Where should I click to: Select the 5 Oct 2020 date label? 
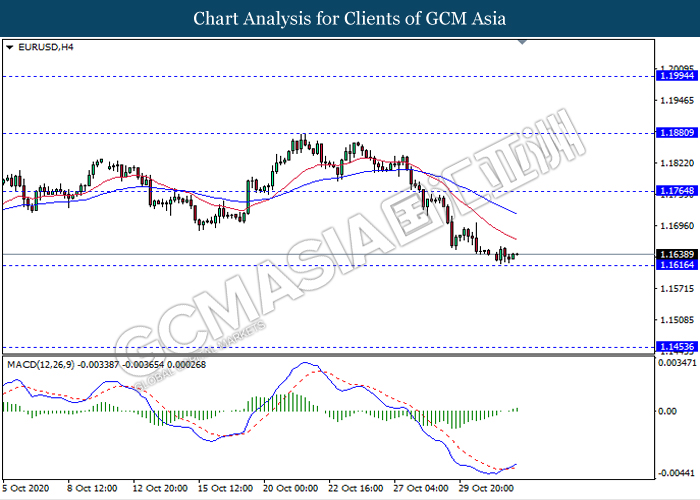click(x=27, y=489)
